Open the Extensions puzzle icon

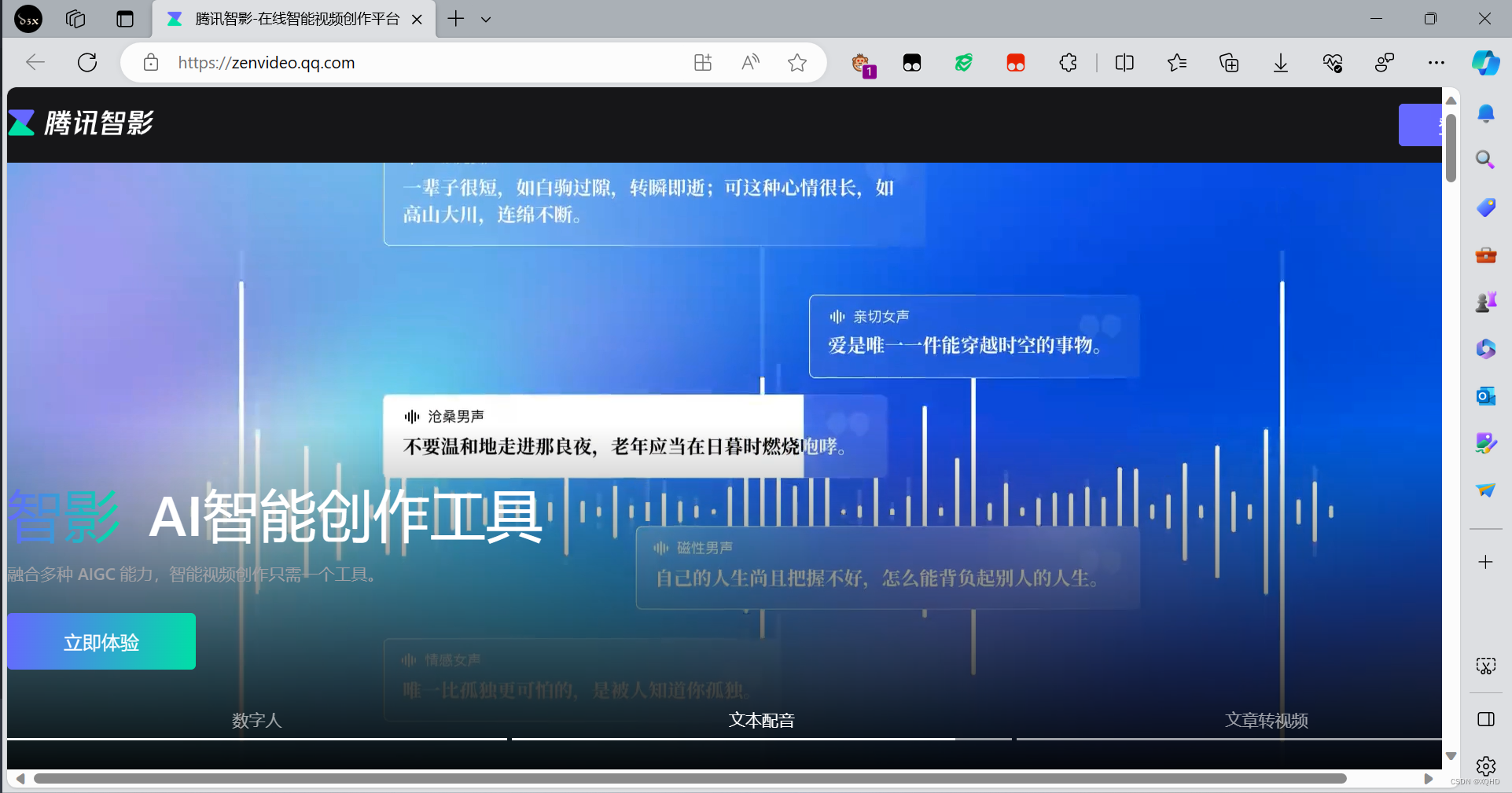[x=1068, y=63]
